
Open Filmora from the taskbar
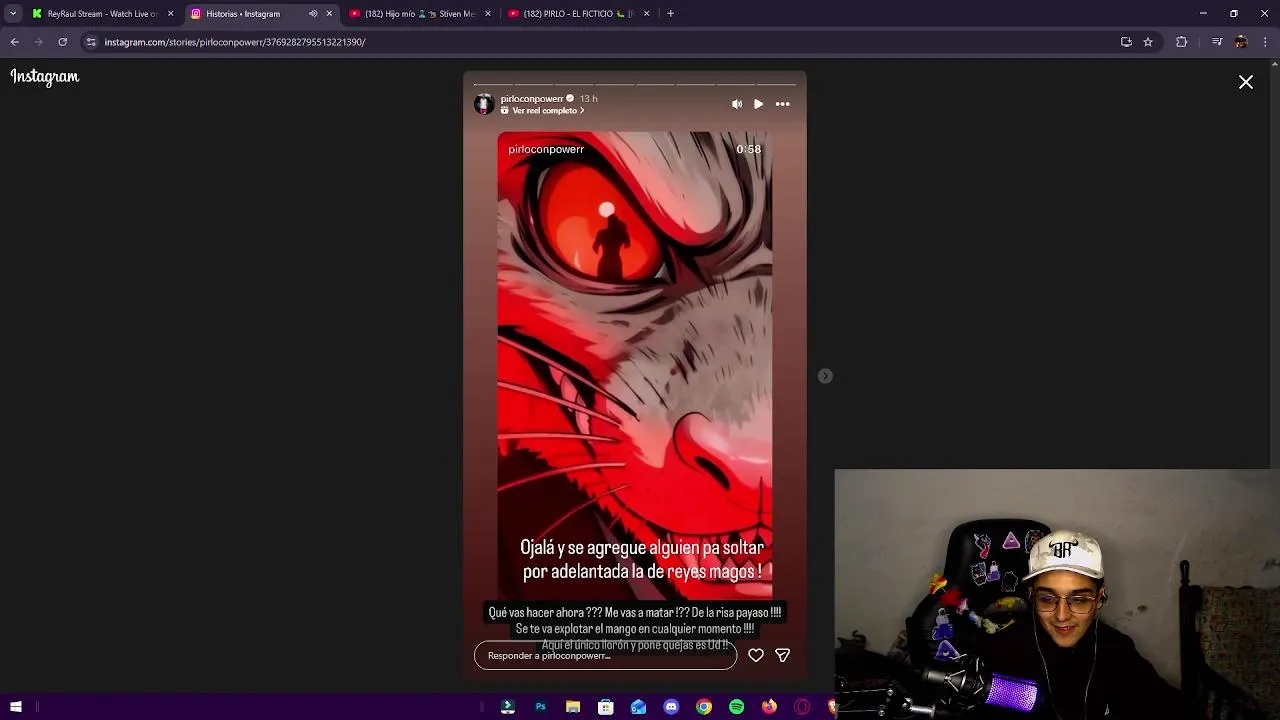508,707
